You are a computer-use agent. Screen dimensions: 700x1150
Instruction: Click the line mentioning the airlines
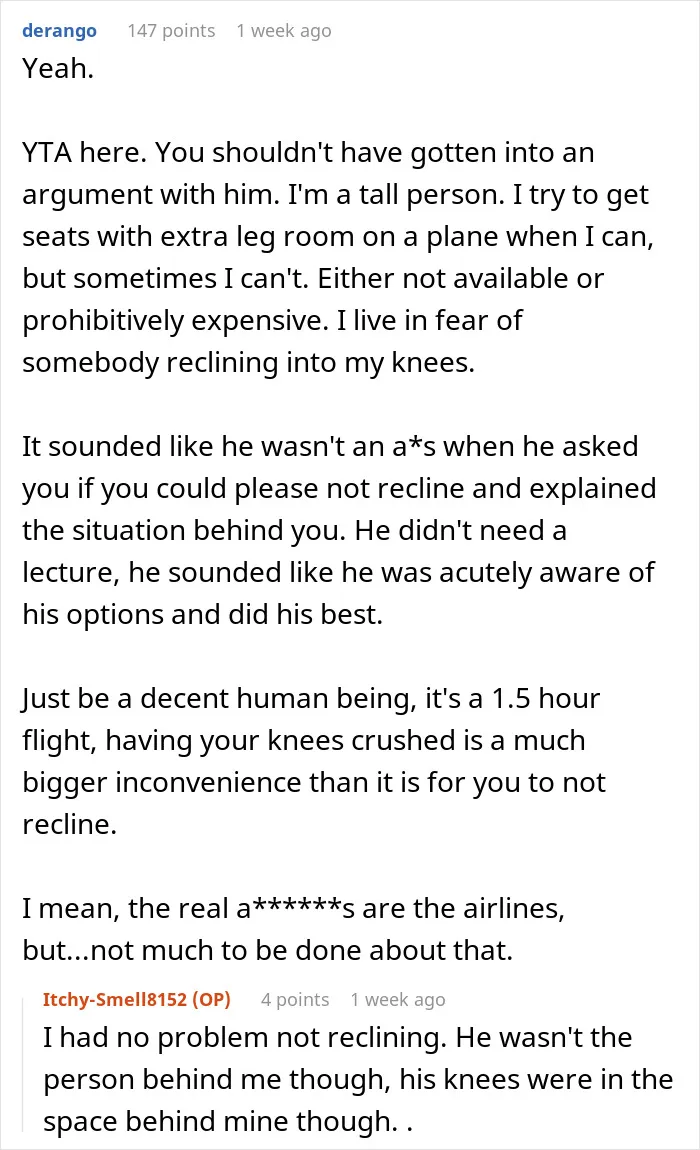[x=294, y=909]
